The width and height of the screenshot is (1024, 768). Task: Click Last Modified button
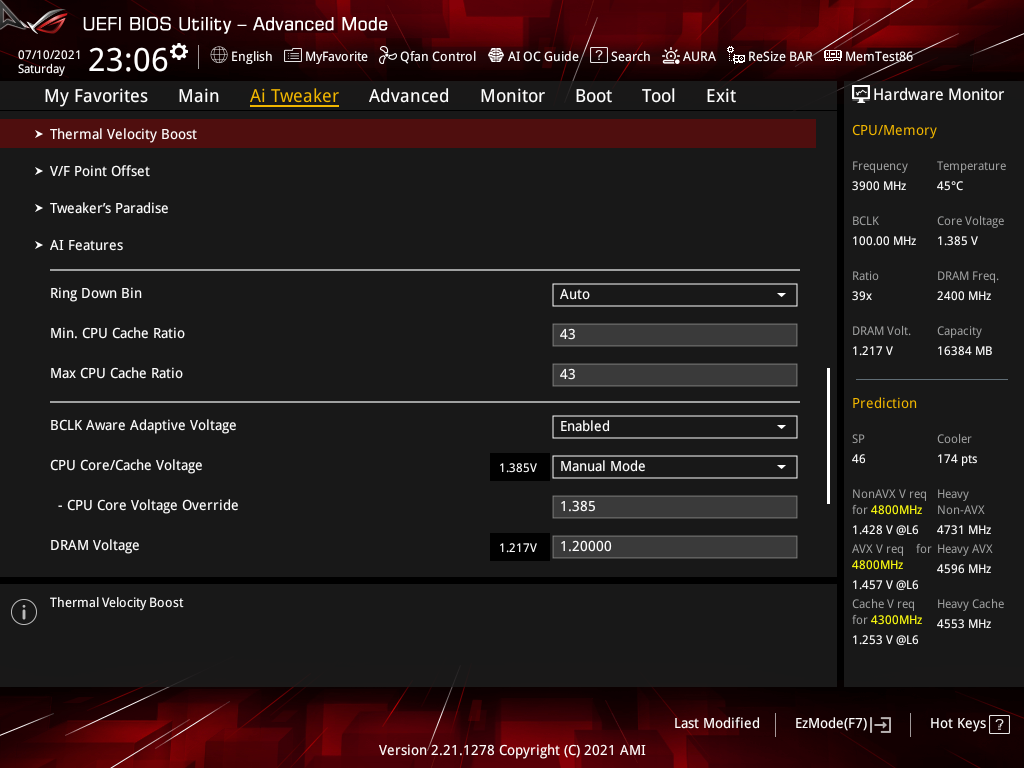(x=716, y=724)
